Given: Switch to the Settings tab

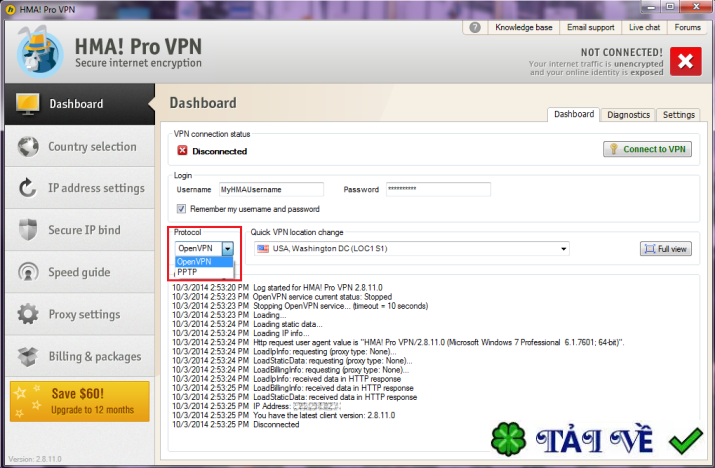Looking at the screenshot, I should 678,115.
